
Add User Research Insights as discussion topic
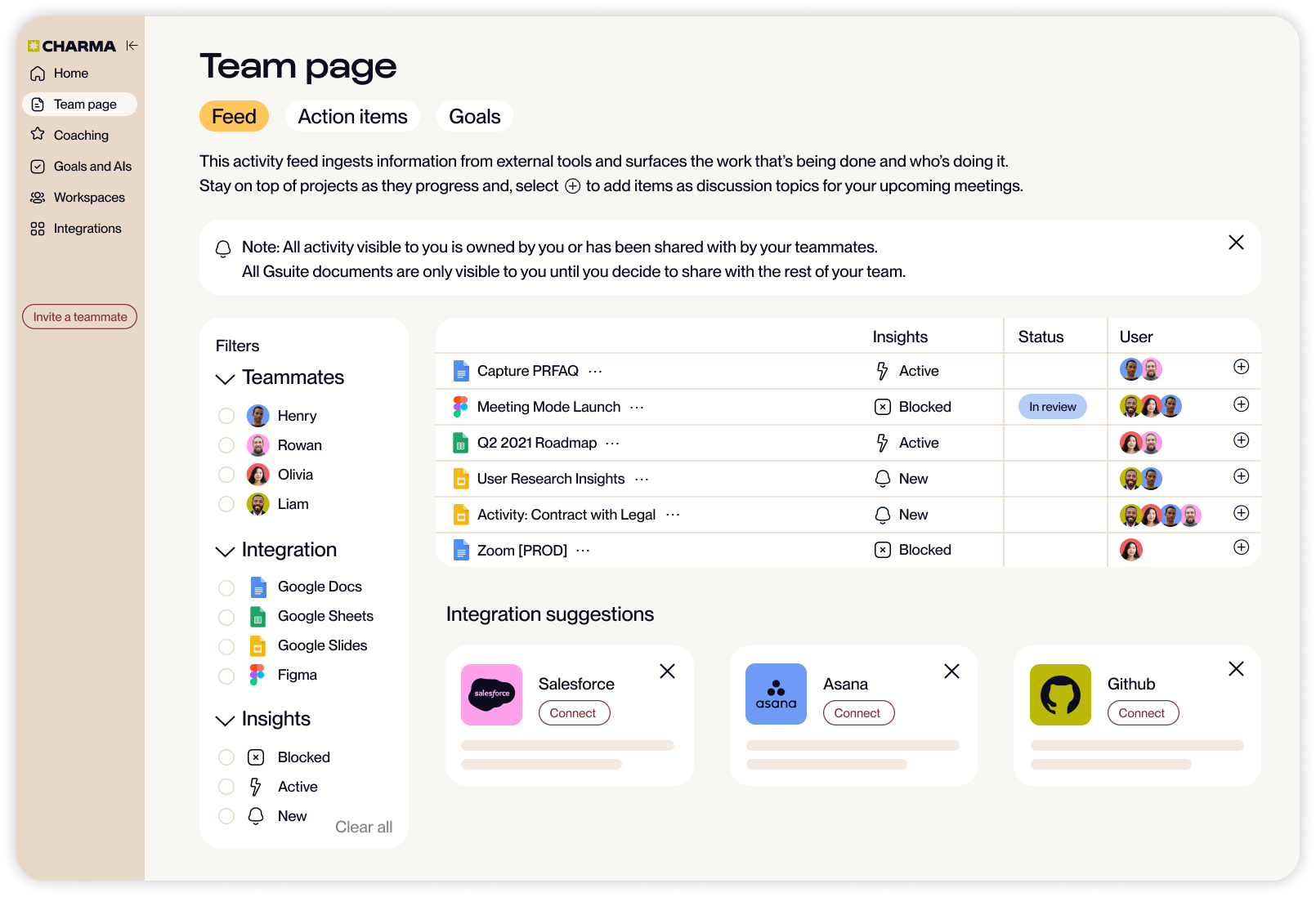coord(1241,476)
